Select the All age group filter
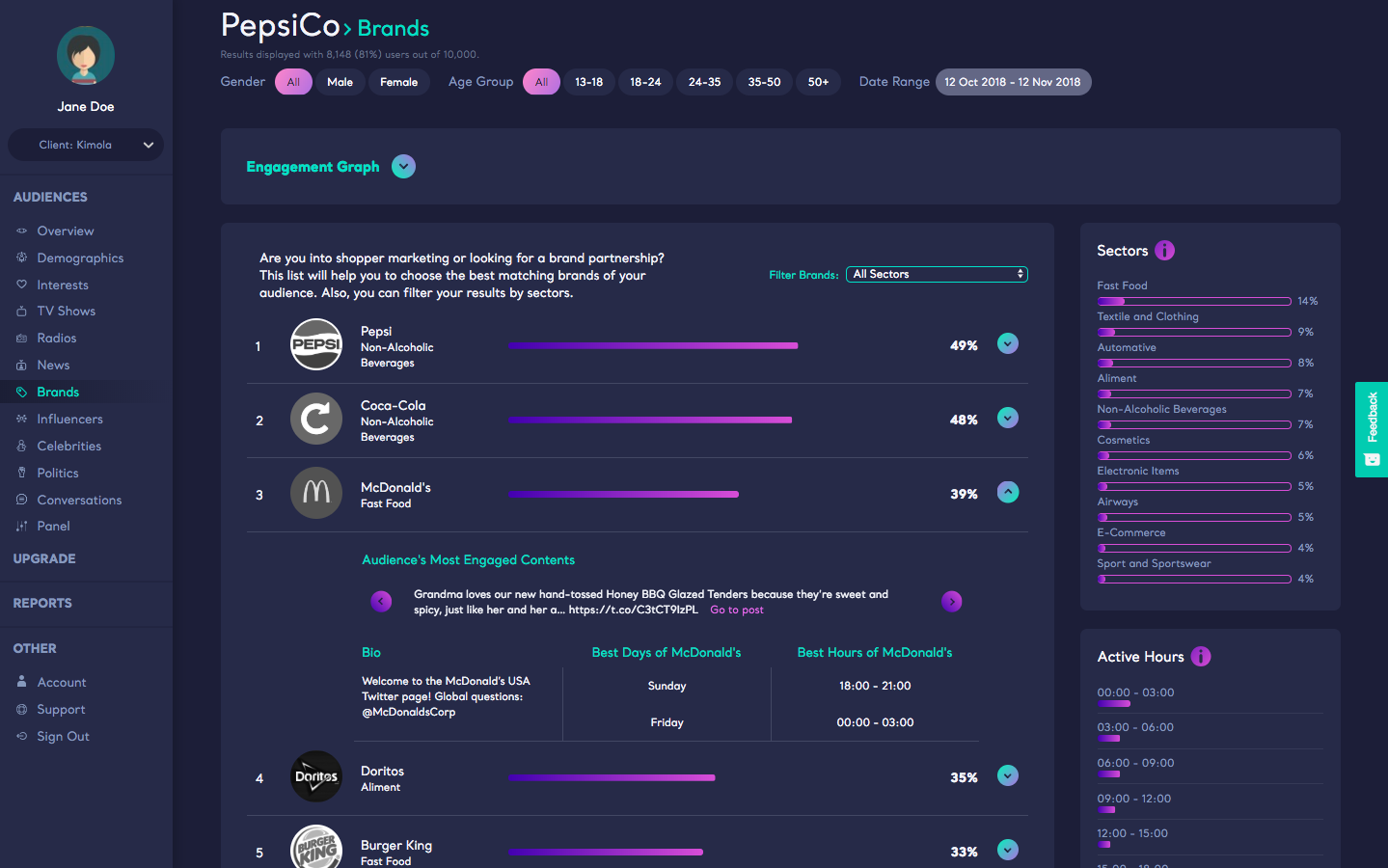The width and height of the screenshot is (1388, 868). click(x=541, y=82)
